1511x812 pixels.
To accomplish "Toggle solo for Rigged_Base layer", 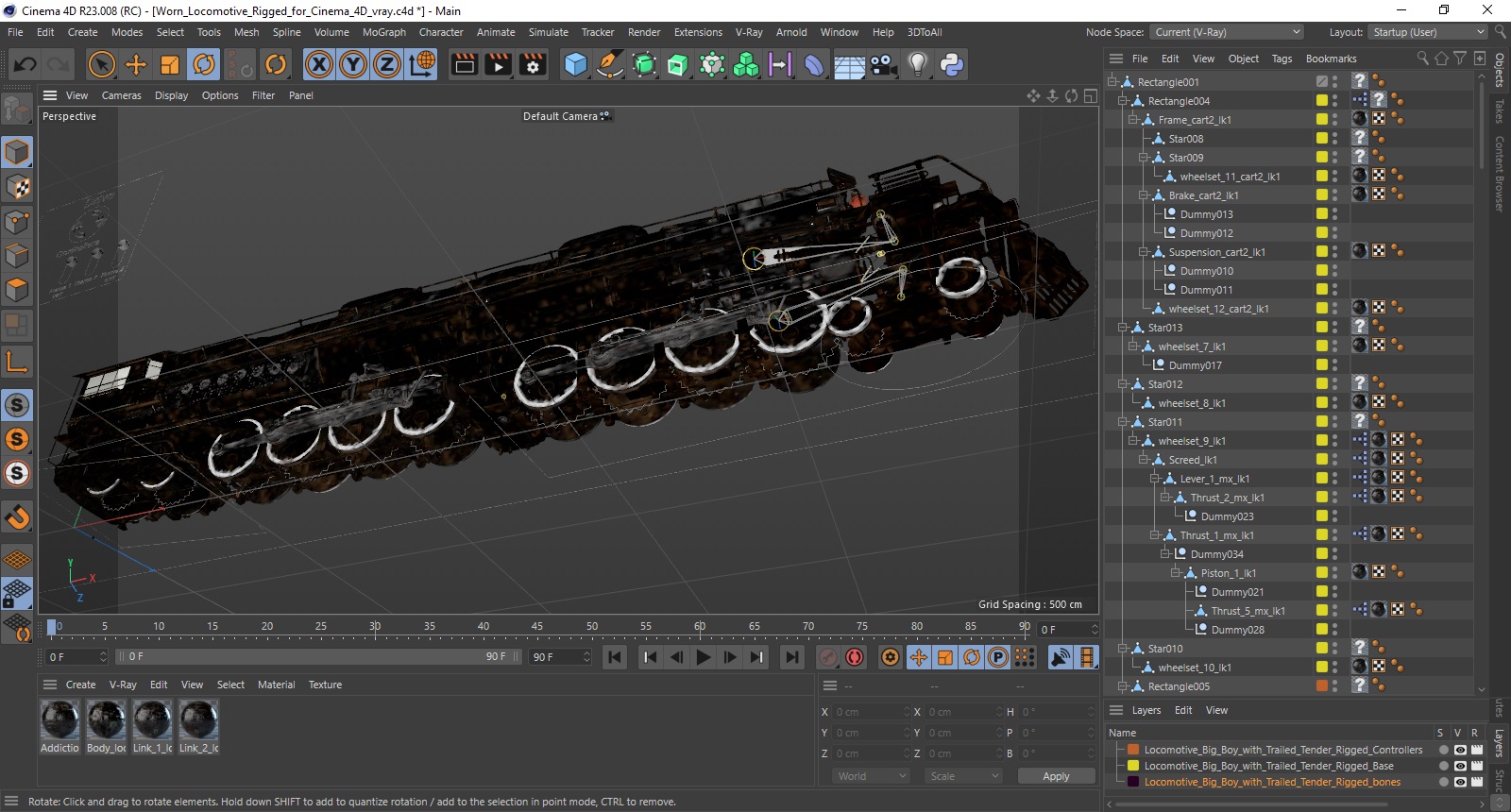I will coord(1443,766).
